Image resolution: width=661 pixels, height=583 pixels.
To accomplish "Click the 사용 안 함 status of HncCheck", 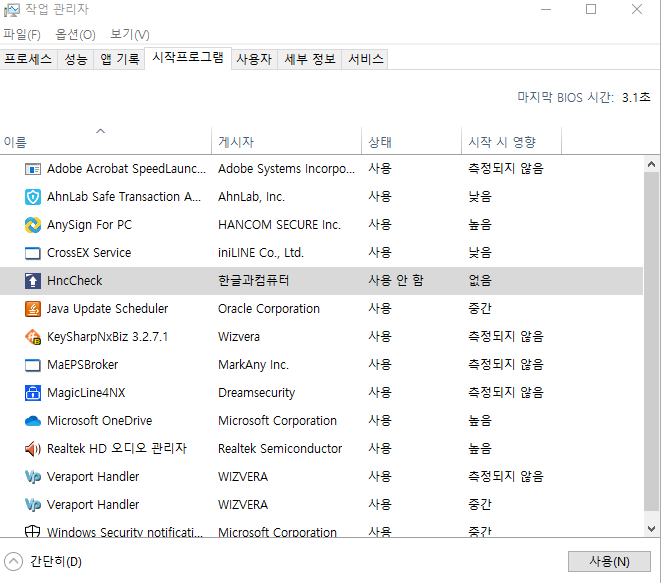I will coord(396,281).
